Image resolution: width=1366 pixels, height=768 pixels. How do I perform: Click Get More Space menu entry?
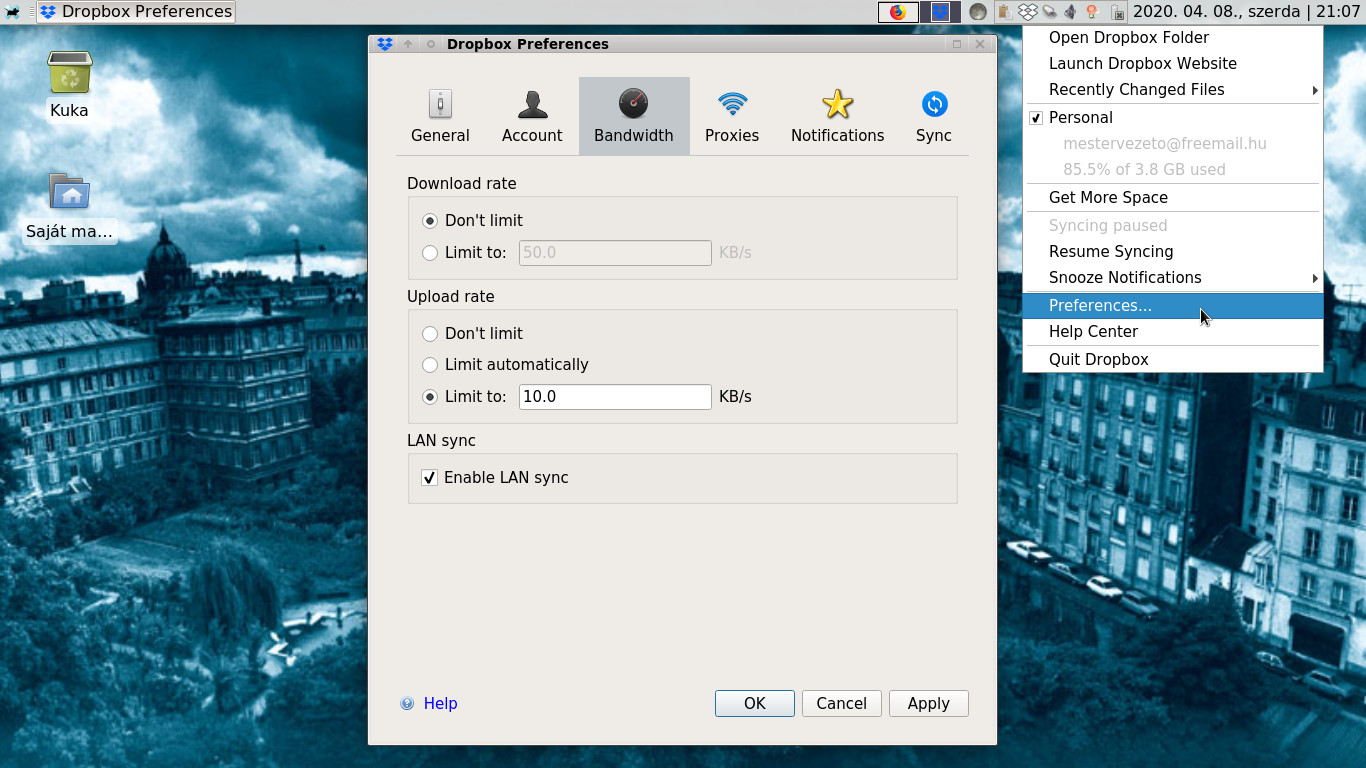pyautogui.click(x=1173, y=198)
